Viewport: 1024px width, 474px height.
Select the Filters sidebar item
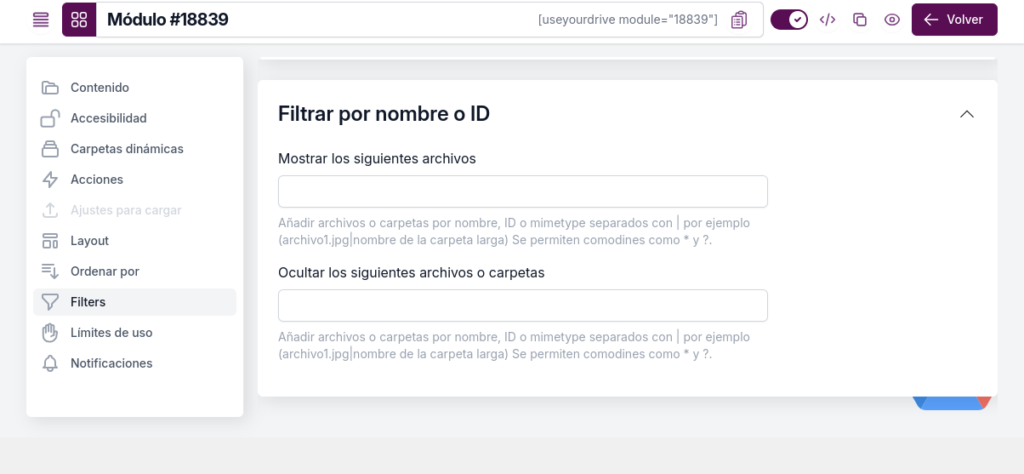pos(135,302)
